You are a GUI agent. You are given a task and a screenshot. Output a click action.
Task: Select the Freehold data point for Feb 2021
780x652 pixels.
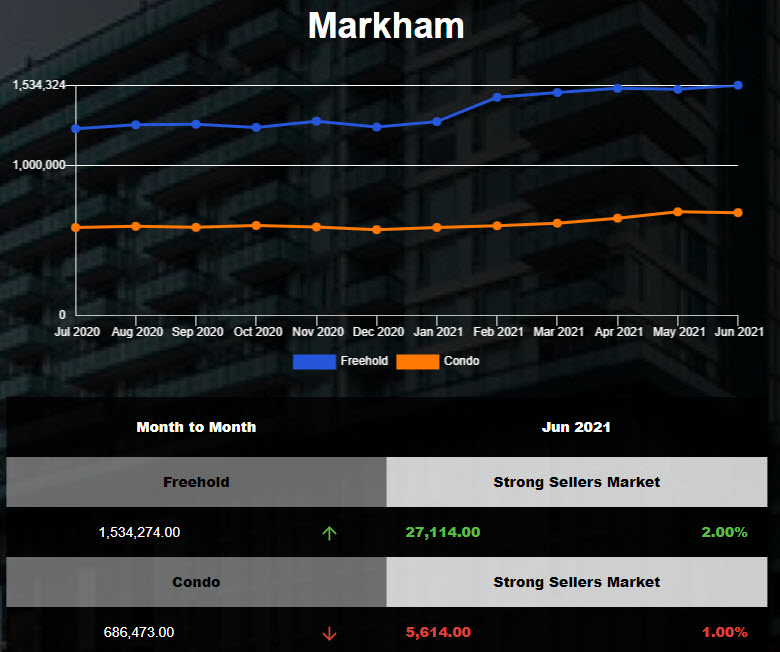[x=497, y=97]
